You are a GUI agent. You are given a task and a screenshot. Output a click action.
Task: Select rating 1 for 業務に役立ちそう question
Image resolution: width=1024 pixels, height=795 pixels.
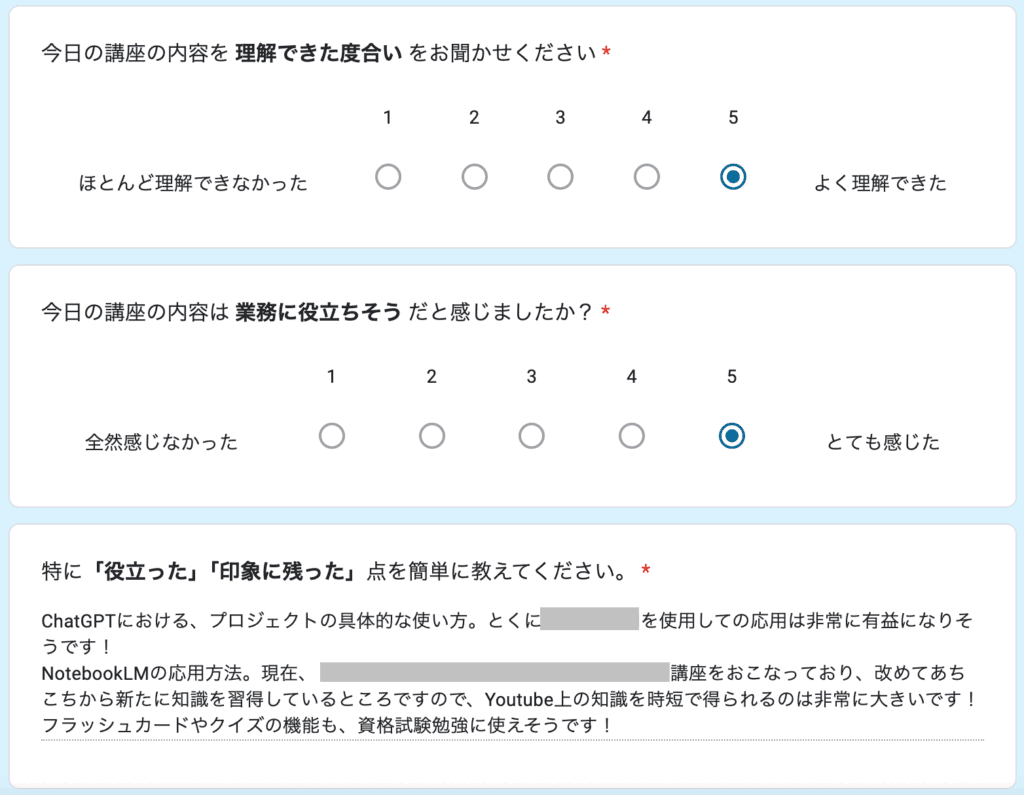331,435
